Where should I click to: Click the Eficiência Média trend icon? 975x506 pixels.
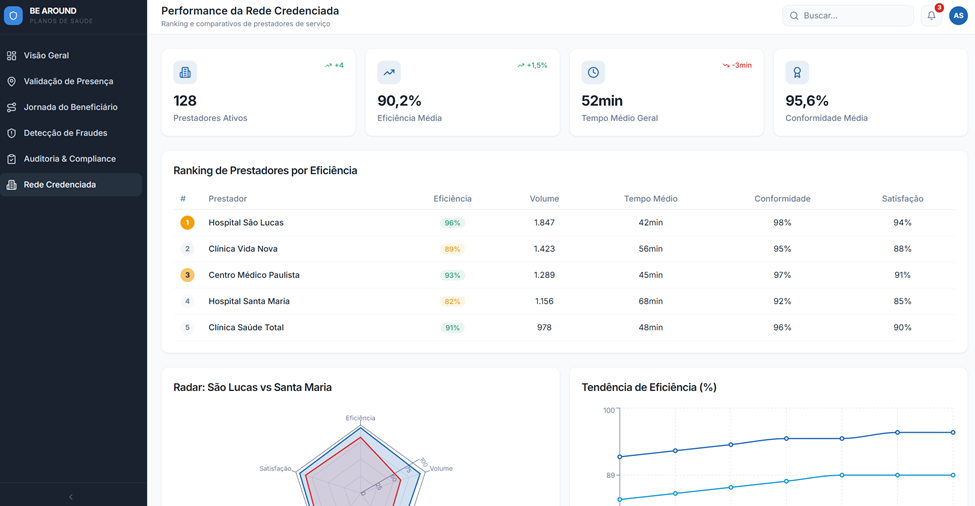[x=389, y=73]
